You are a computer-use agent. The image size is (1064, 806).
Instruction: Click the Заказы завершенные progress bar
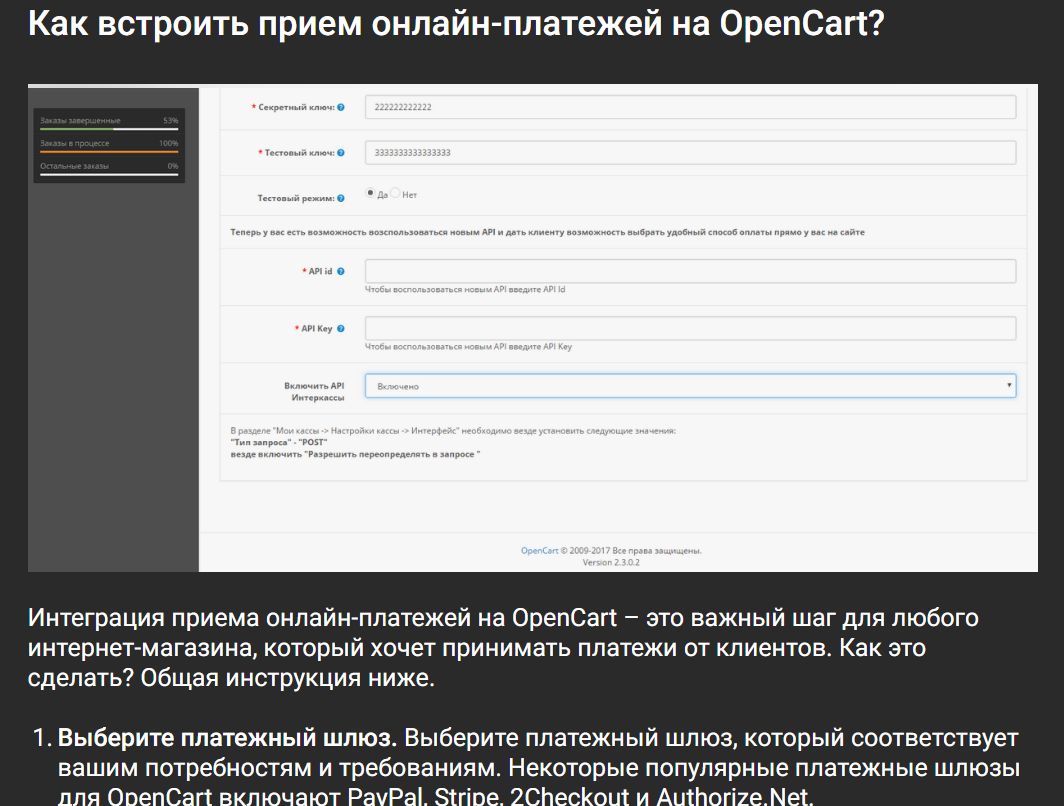(108, 130)
